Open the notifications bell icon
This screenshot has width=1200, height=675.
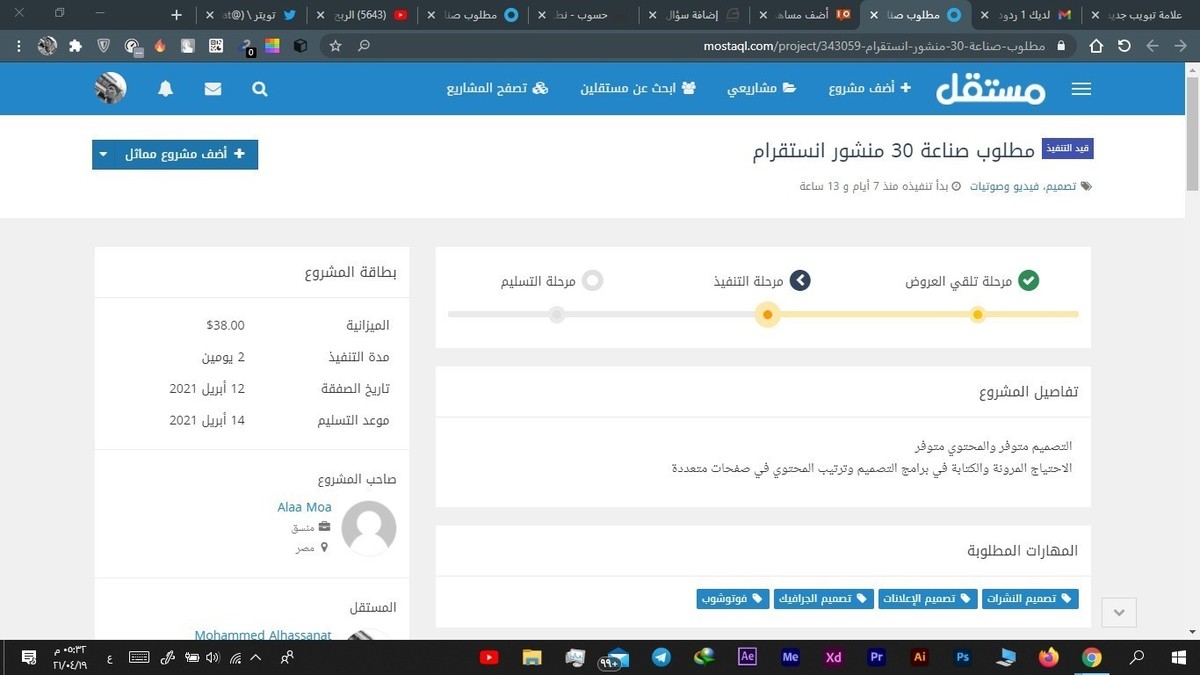(166, 88)
